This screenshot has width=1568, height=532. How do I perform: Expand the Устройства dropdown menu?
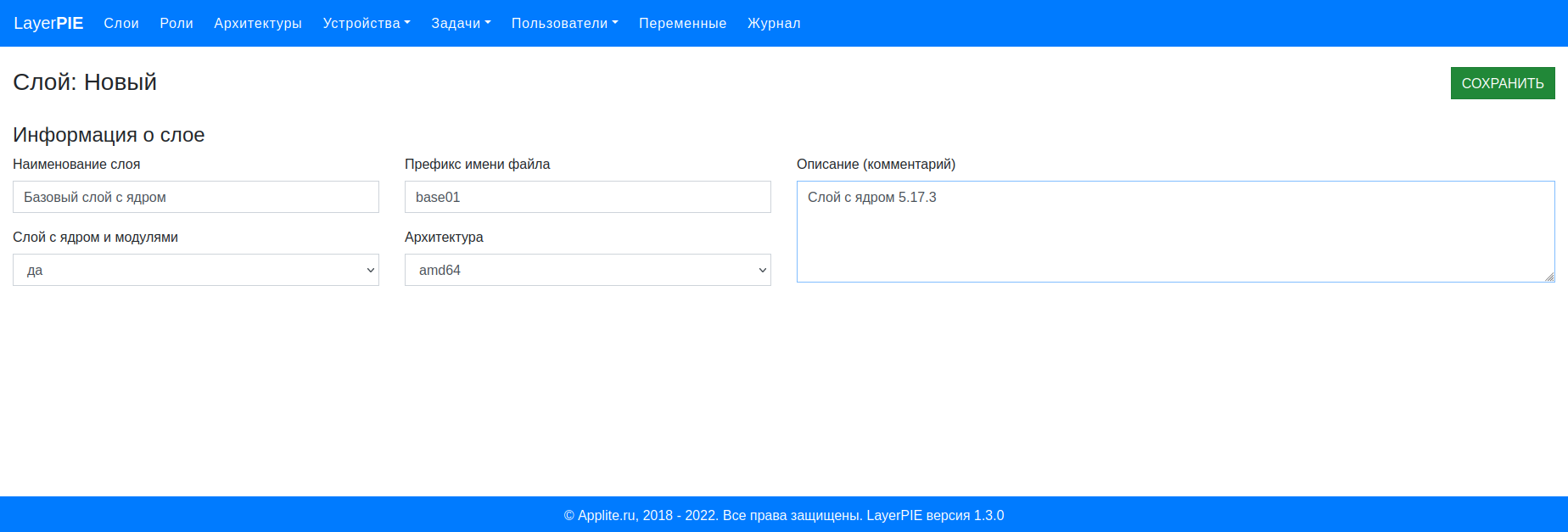(367, 23)
